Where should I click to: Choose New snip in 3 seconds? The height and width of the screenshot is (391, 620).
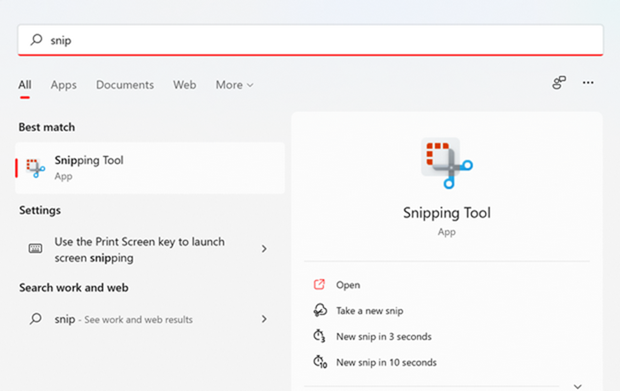point(384,336)
